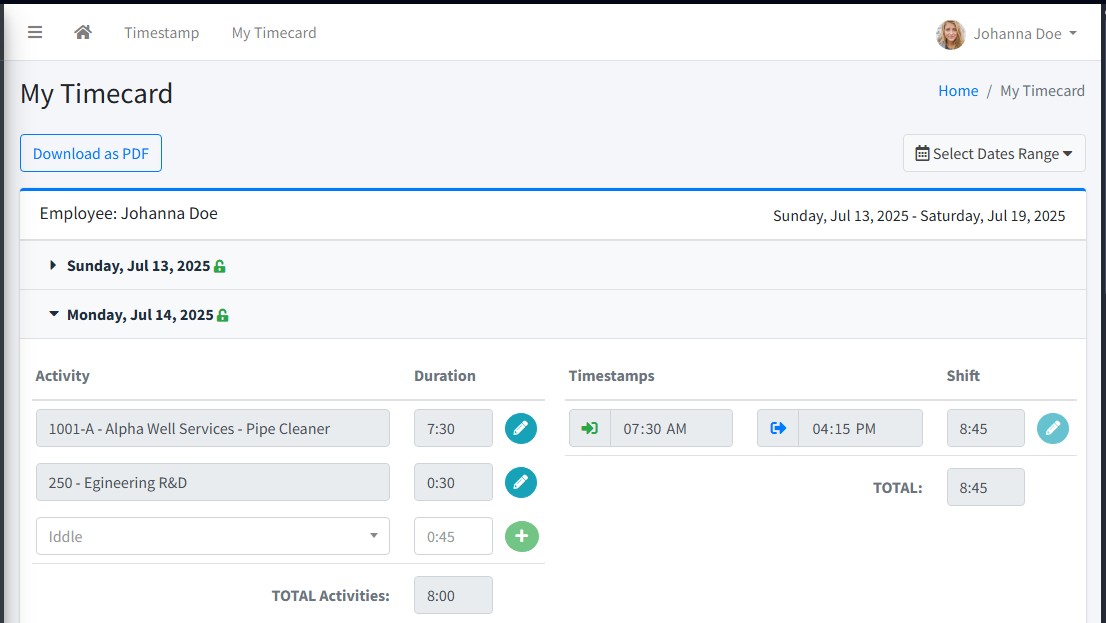Edit the Egineering R&D activity duration
The image size is (1106, 623).
pos(520,482)
